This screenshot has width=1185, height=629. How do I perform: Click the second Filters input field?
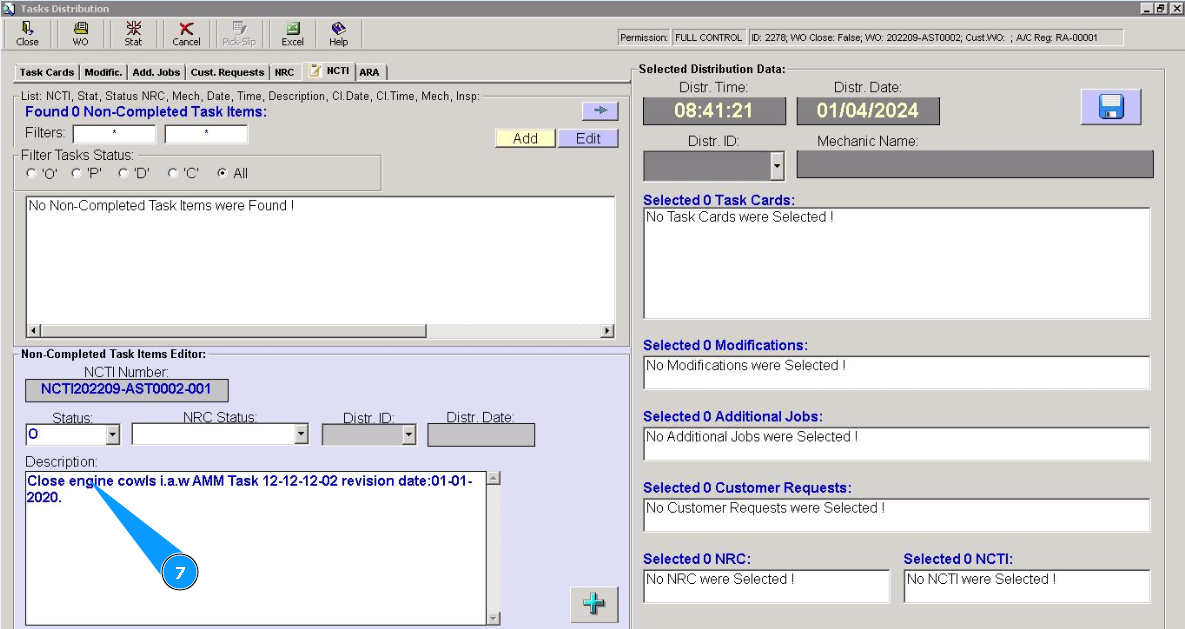(x=206, y=134)
